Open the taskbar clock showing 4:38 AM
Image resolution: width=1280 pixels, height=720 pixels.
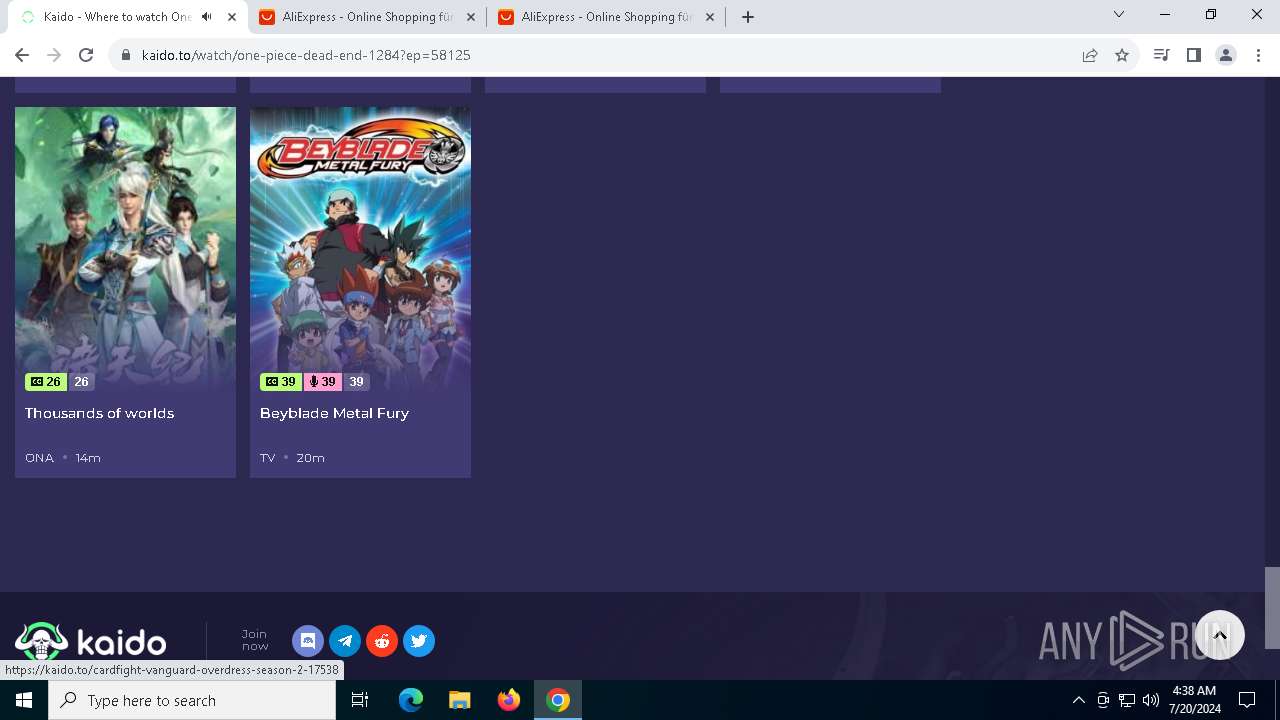tap(1193, 700)
